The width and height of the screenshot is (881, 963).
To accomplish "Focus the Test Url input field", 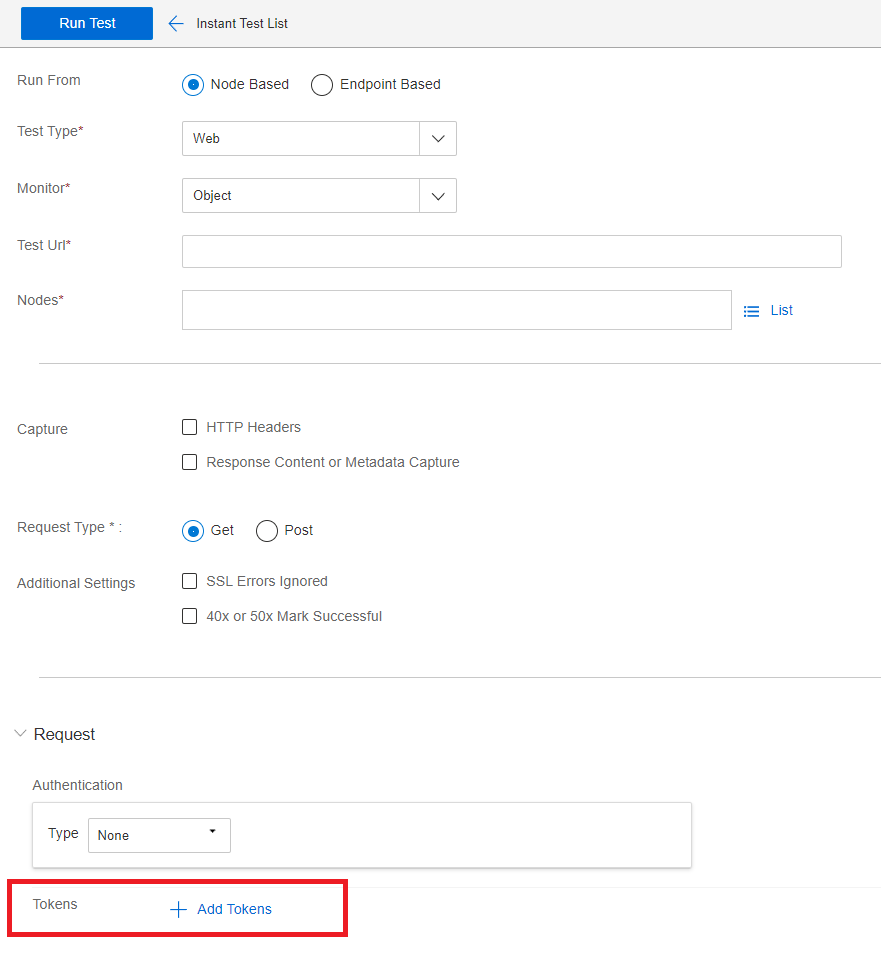I will pyautogui.click(x=512, y=252).
